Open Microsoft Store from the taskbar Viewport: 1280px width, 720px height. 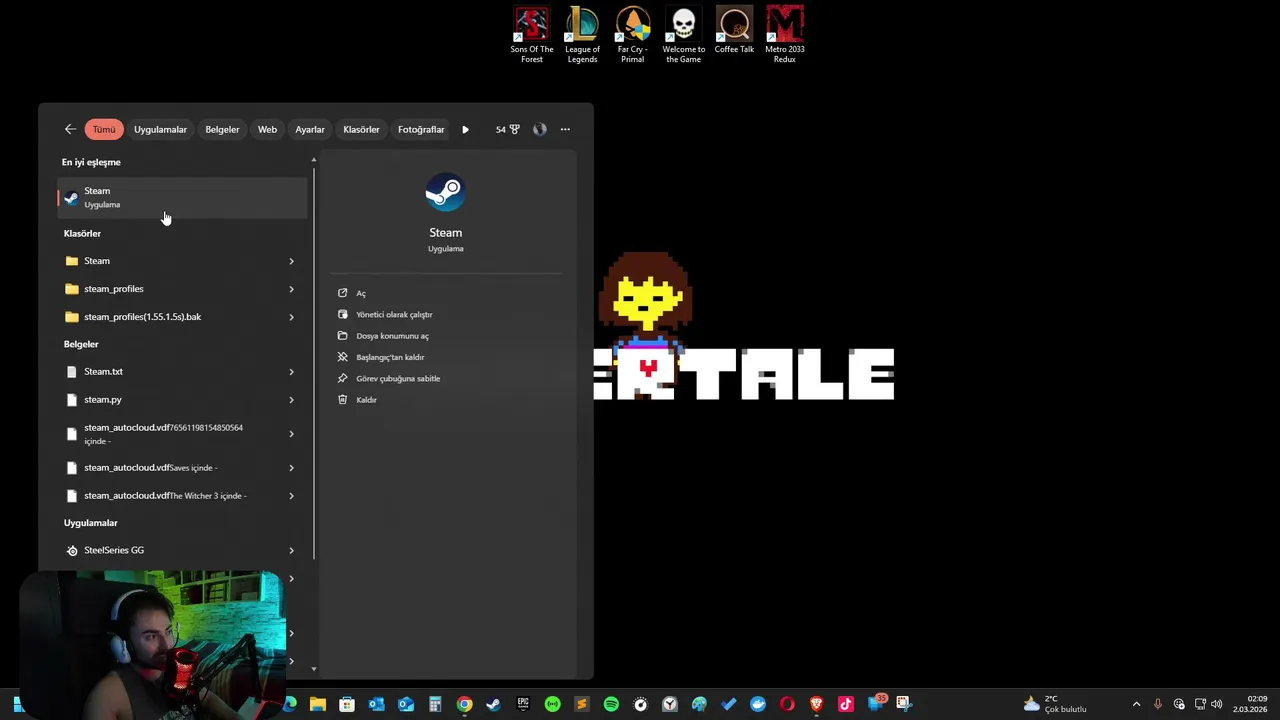tap(347, 704)
